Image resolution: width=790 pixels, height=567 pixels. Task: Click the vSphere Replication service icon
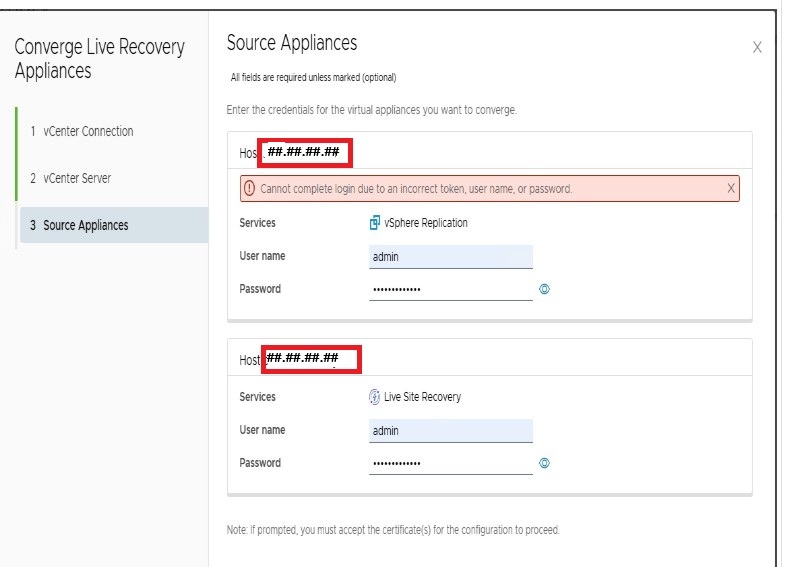coord(375,223)
